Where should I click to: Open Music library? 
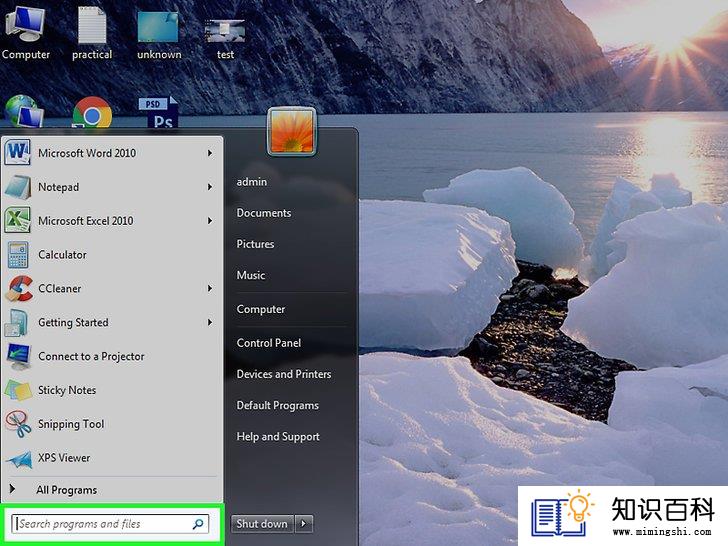point(251,275)
